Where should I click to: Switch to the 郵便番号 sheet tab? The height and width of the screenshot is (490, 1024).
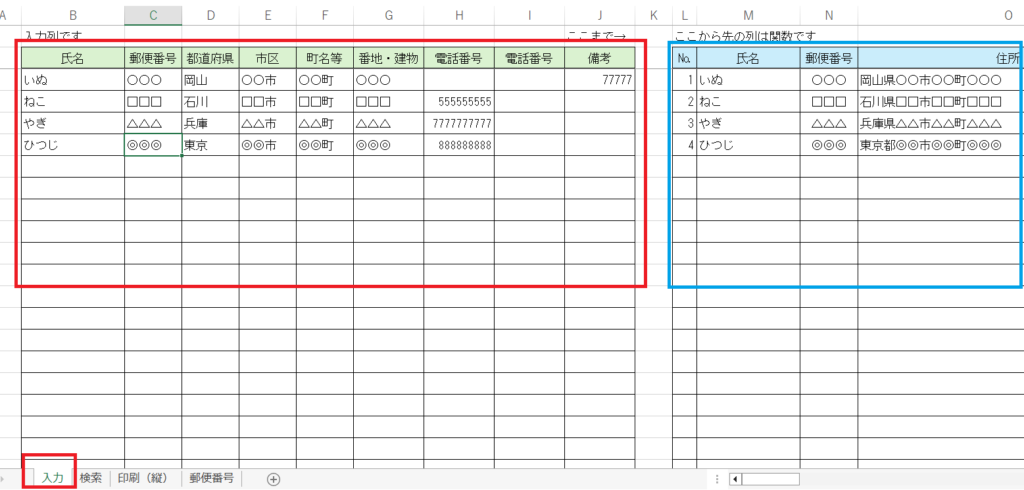212,478
